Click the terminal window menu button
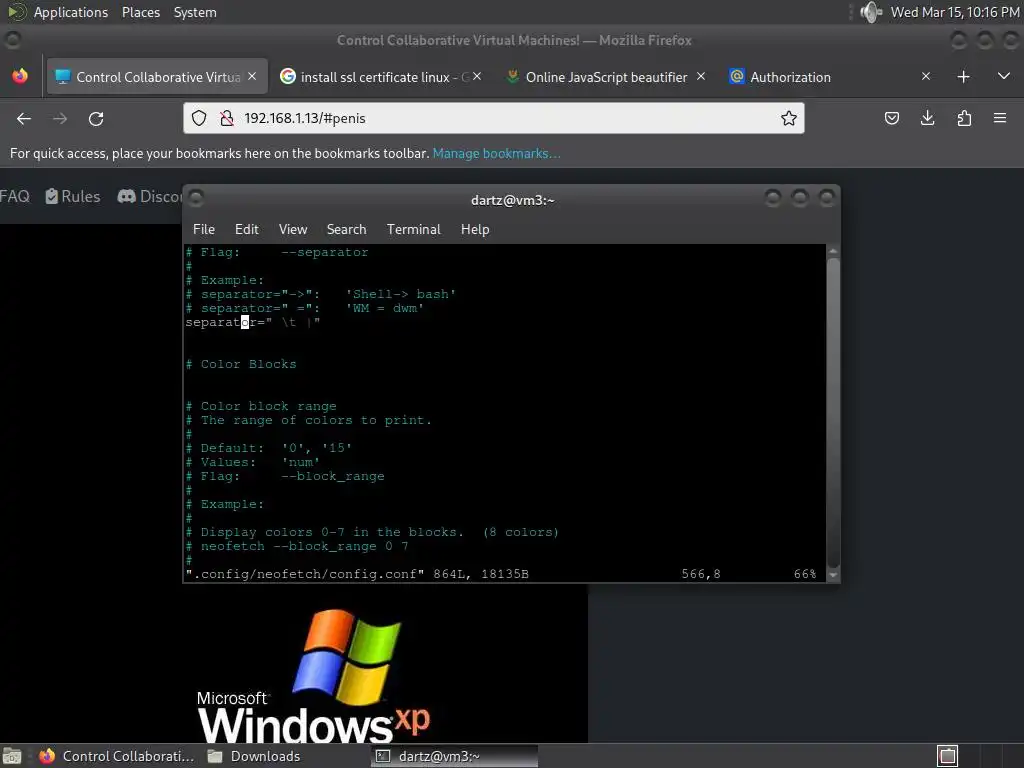The height and width of the screenshot is (768, 1024). (x=196, y=197)
